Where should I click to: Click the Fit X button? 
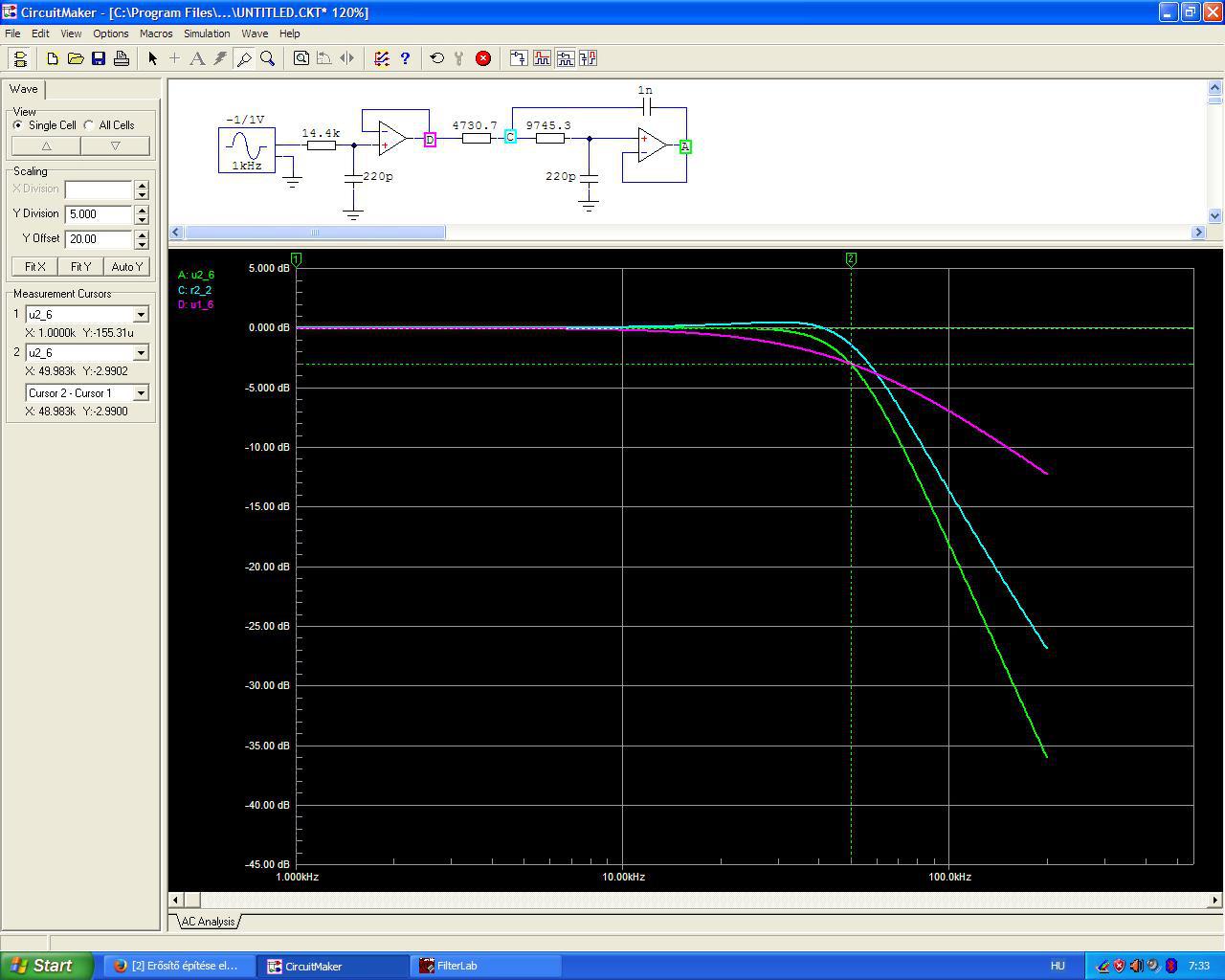(x=35, y=267)
